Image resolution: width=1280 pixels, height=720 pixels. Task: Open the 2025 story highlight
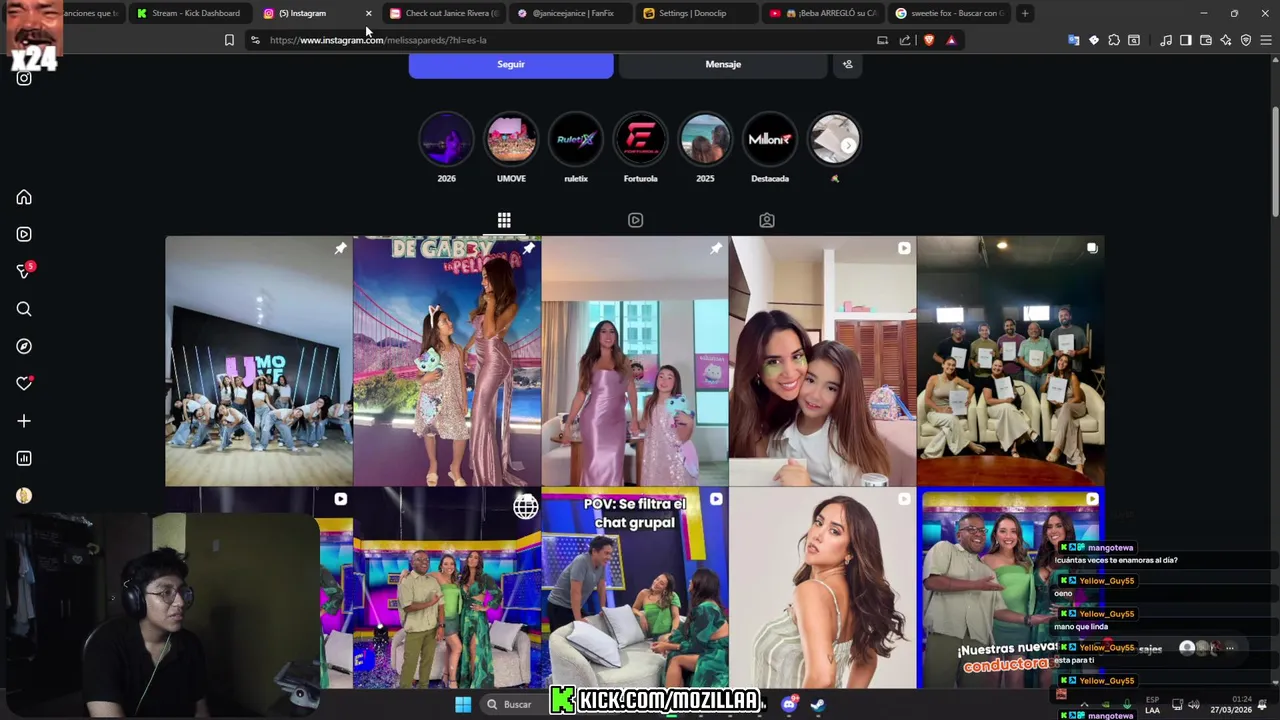coord(705,140)
